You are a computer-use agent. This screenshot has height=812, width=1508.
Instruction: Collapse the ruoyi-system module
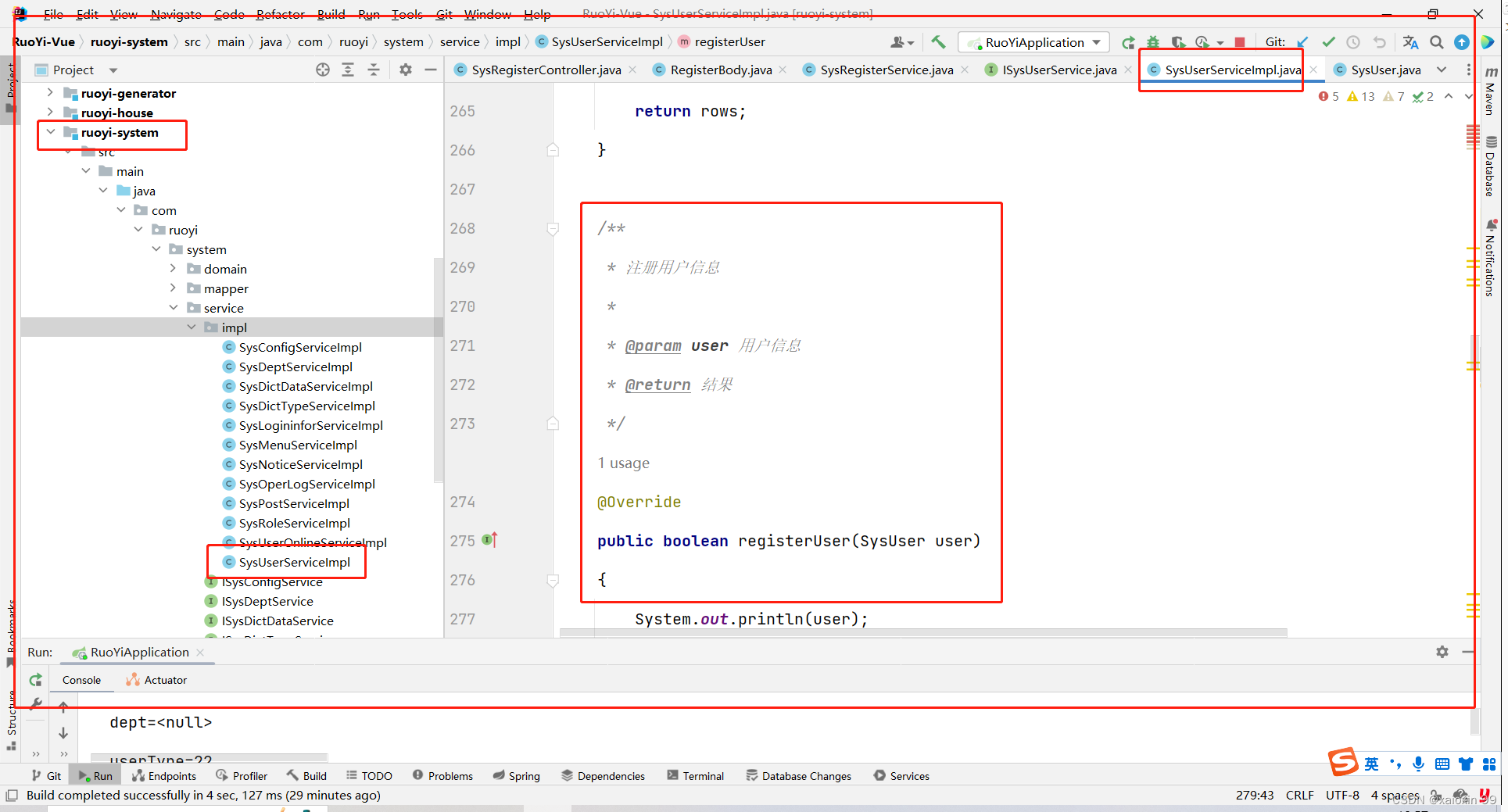[50, 132]
